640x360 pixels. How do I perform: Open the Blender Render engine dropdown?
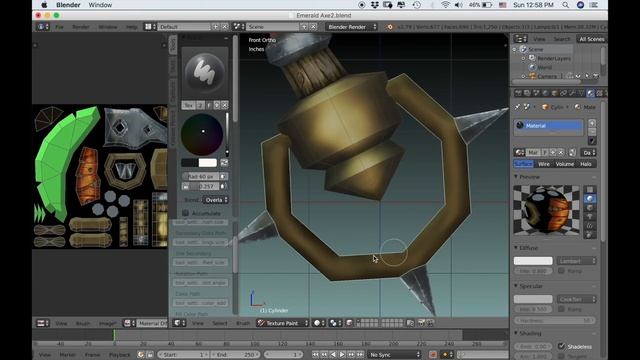click(x=351, y=27)
